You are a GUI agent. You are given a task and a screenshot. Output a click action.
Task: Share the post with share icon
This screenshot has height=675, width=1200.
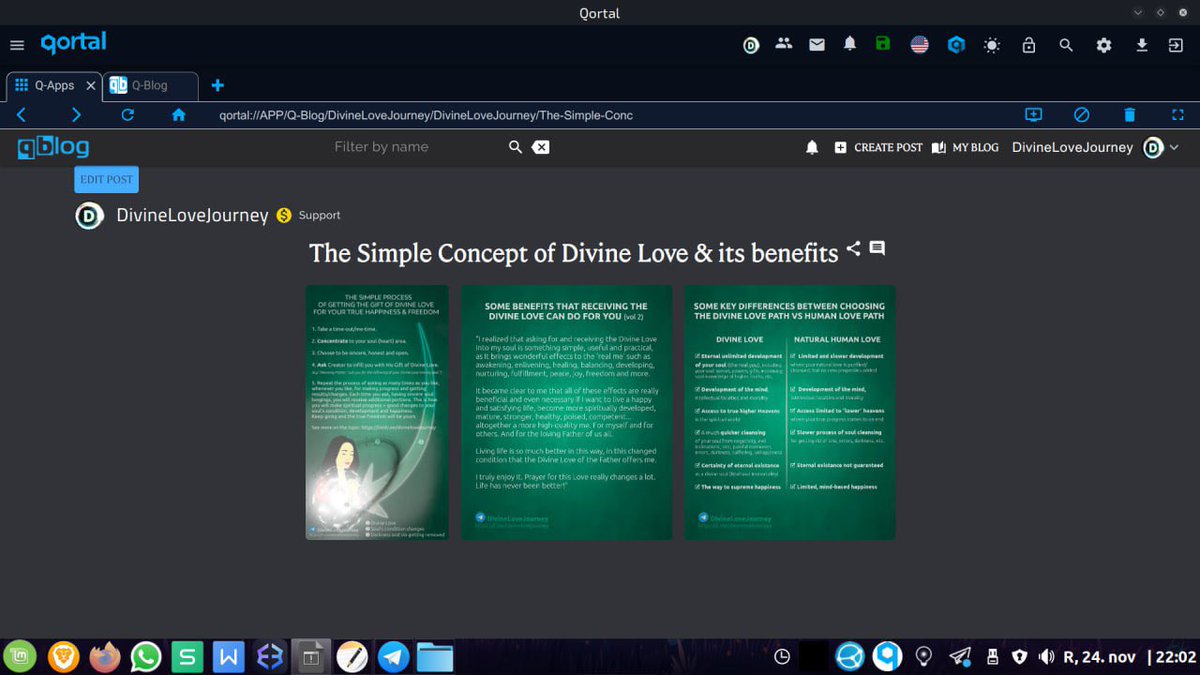point(853,248)
